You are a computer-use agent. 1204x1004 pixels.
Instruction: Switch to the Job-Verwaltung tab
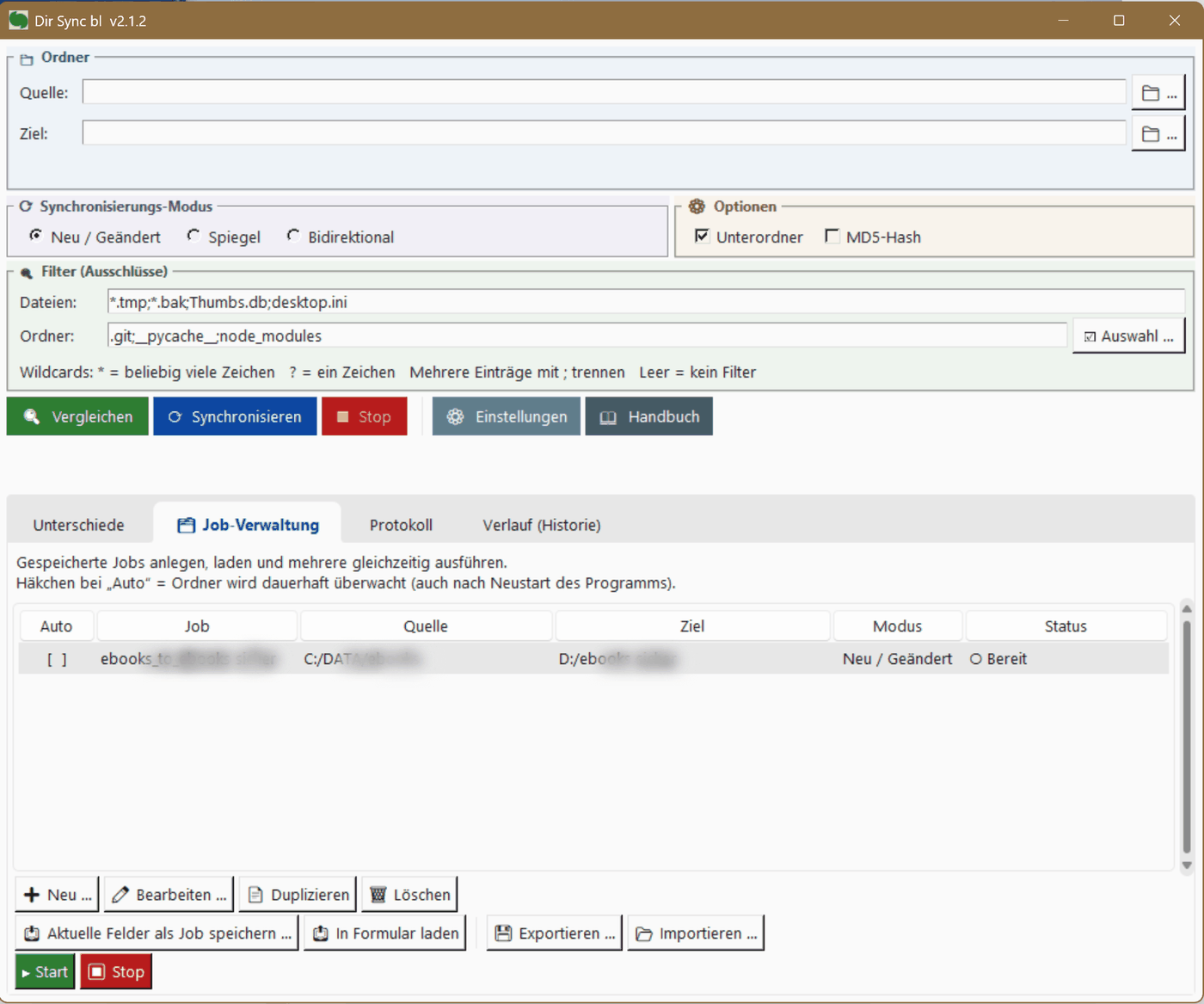click(248, 525)
